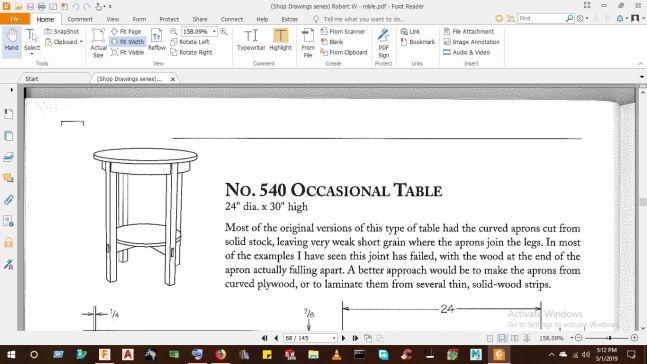The image size is (647, 364).
Task: Insert a Link
Action: [x=410, y=31]
